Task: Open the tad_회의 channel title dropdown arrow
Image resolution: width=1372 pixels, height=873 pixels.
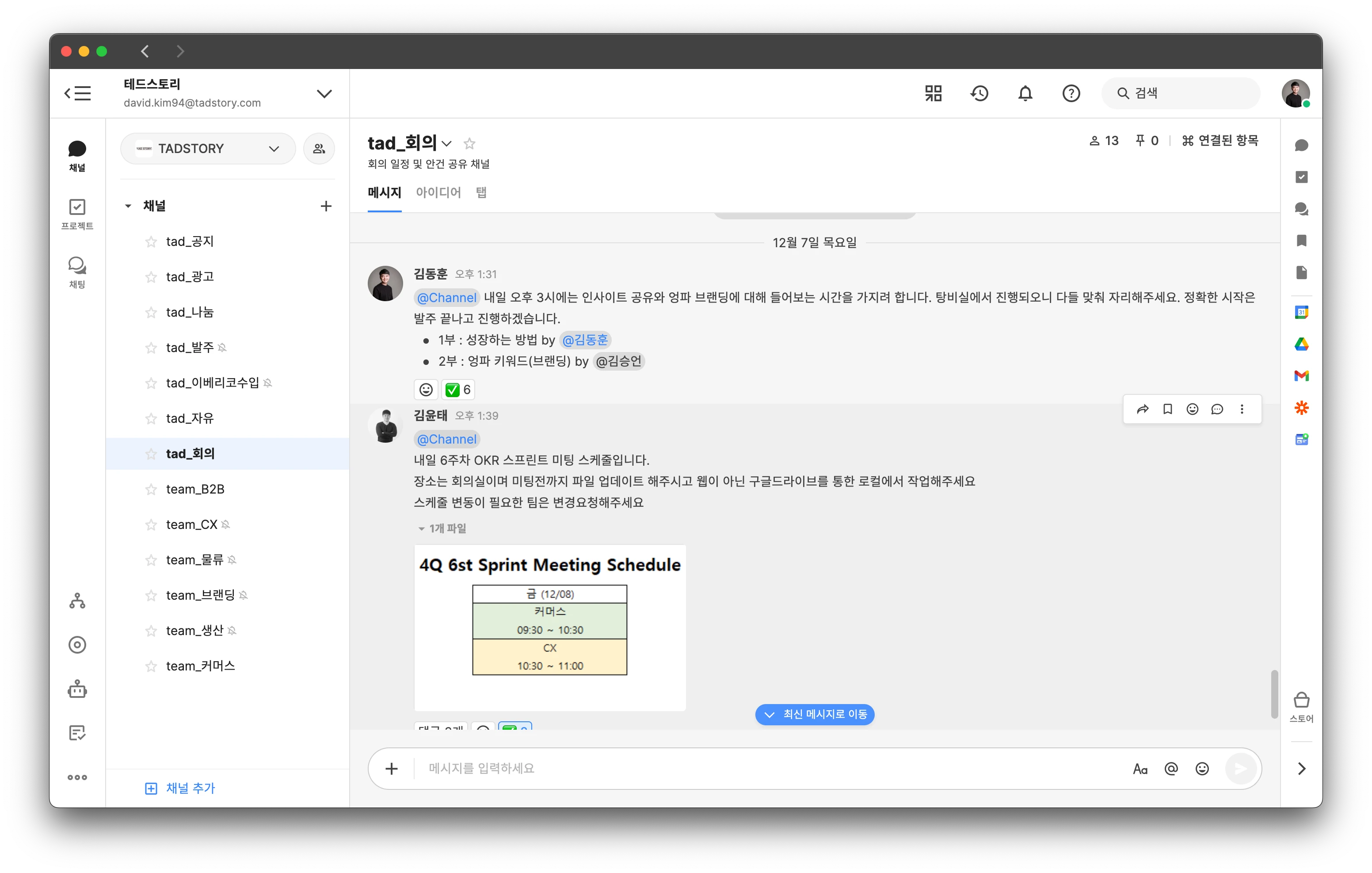Action: point(447,144)
